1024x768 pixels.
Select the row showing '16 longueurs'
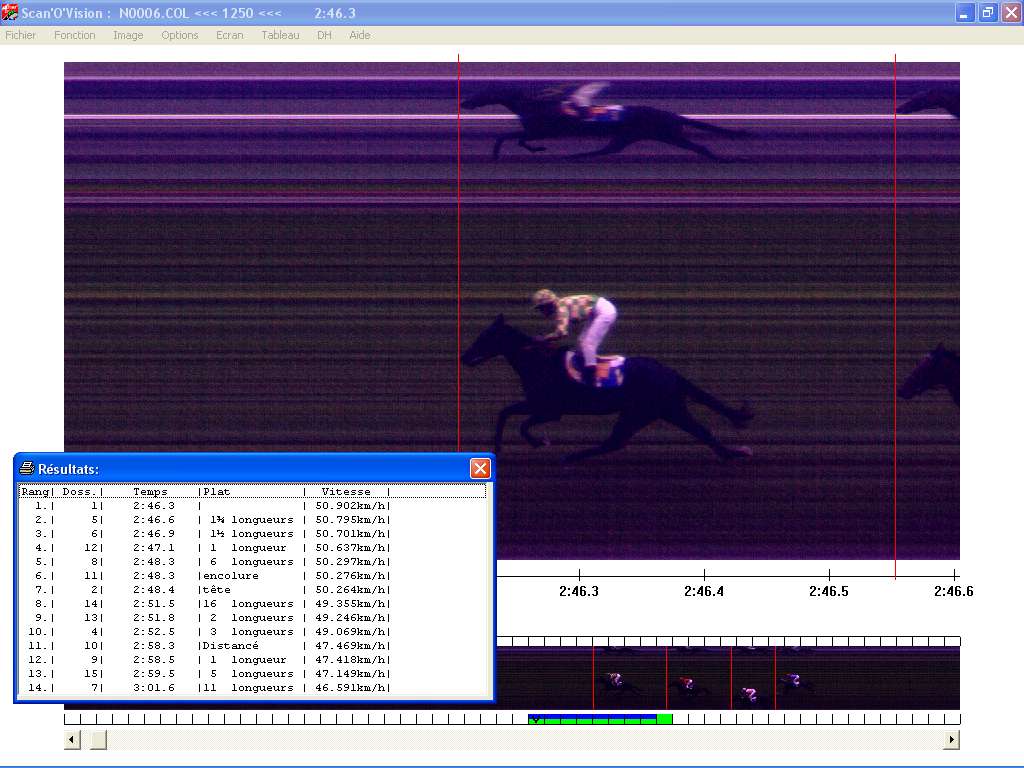click(x=252, y=604)
